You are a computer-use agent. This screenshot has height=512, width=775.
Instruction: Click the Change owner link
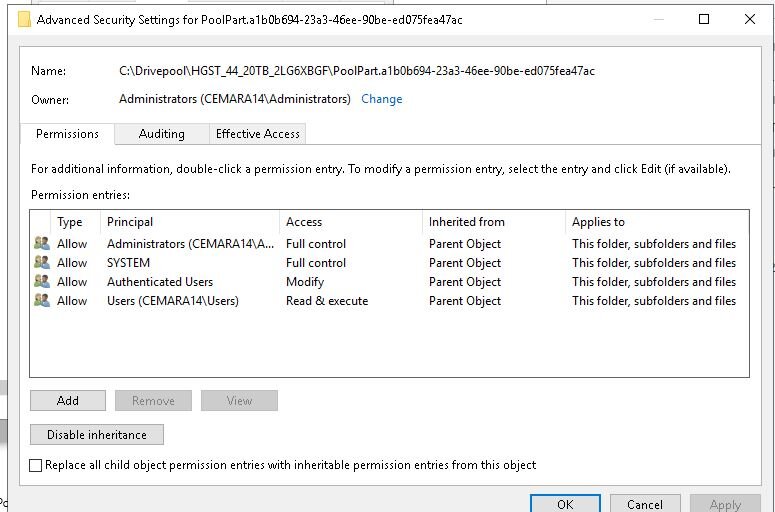pos(382,99)
